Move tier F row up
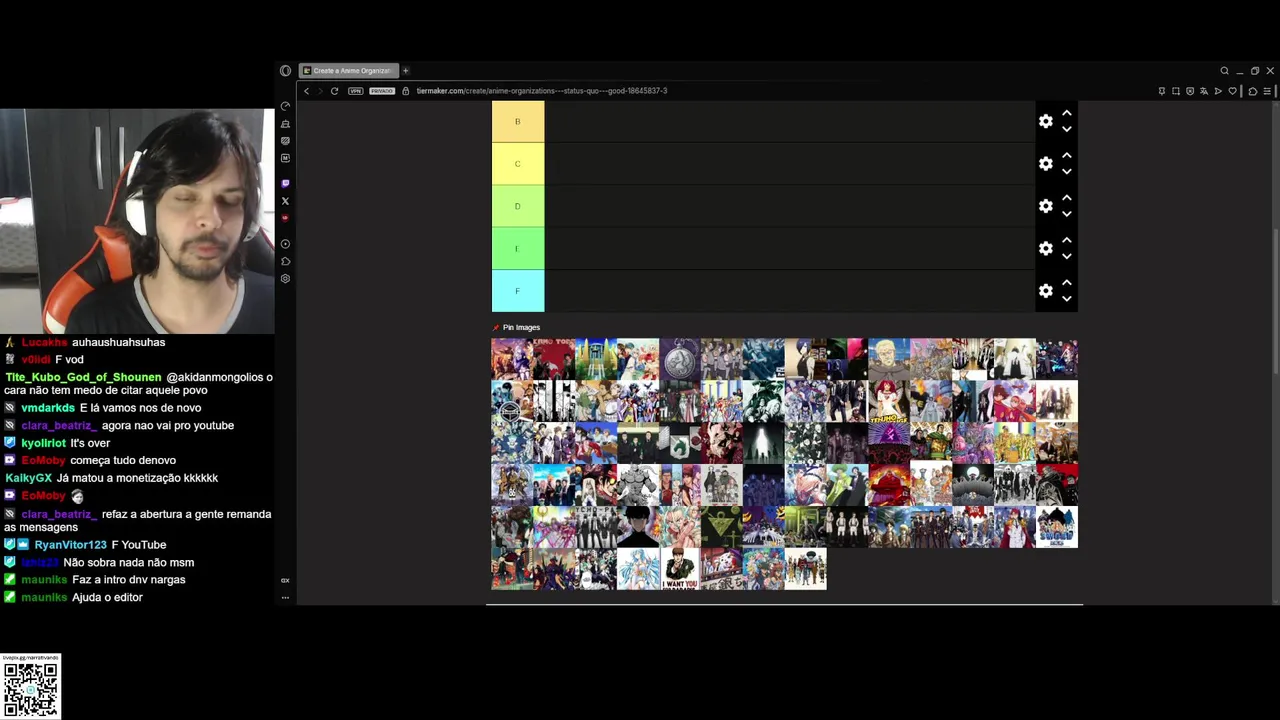This screenshot has width=1280, height=720. coord(1067,282)
